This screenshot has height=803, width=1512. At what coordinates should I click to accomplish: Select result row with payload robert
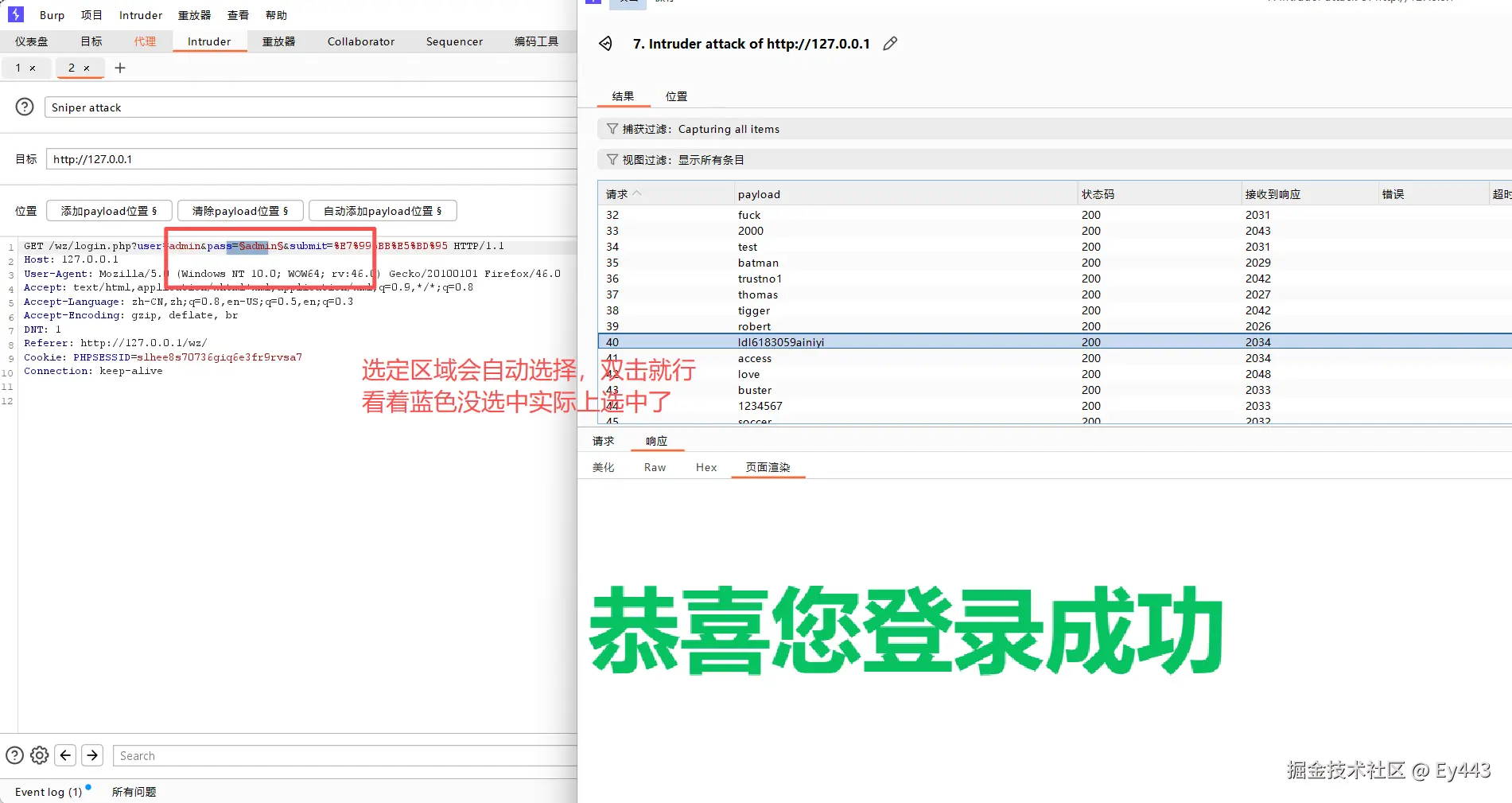[x=1055, y=326]
